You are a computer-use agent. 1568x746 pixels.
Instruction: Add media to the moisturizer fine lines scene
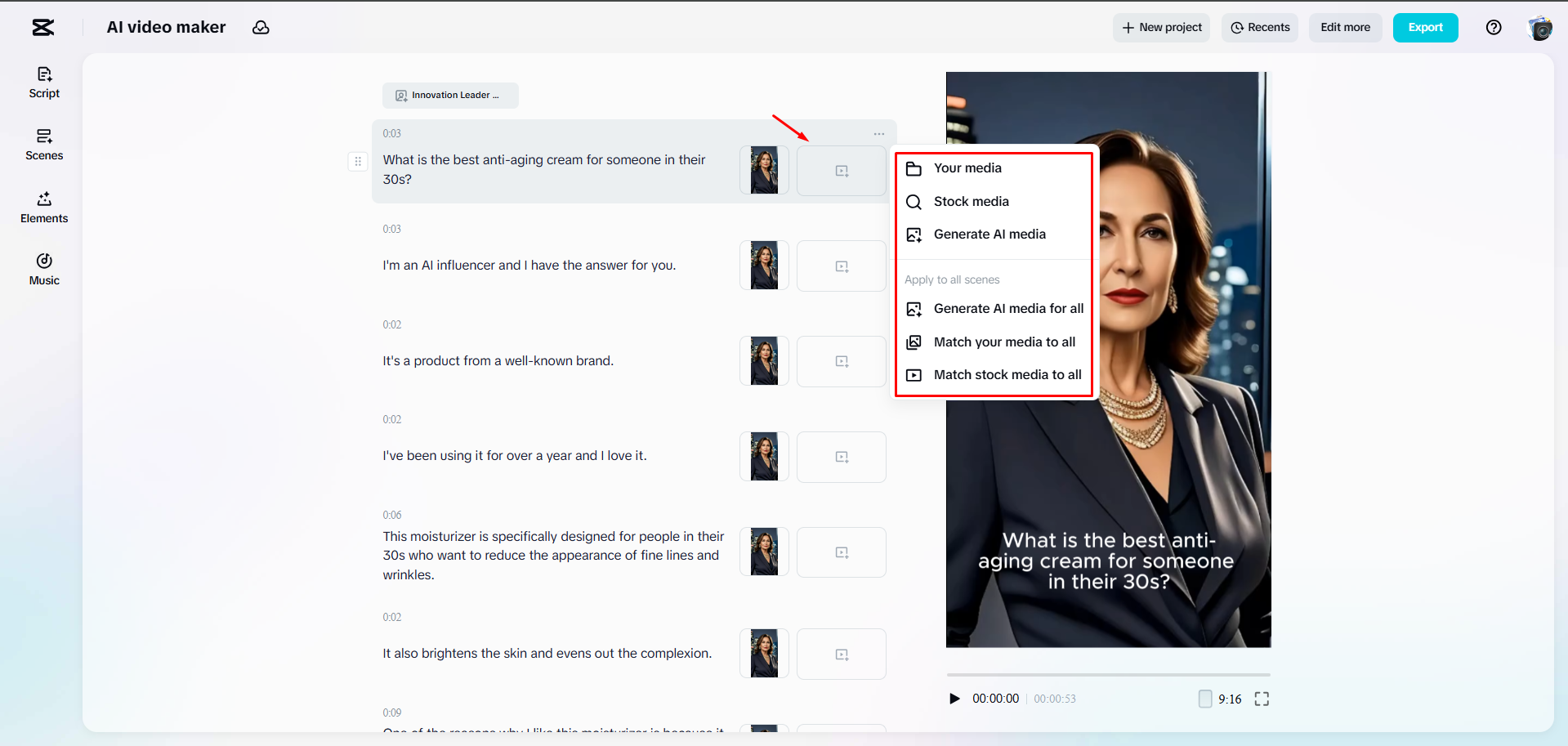tap(842, 552)
